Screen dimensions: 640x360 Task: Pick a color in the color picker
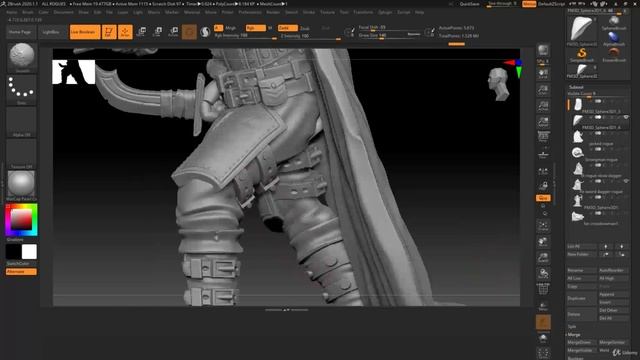21,220
